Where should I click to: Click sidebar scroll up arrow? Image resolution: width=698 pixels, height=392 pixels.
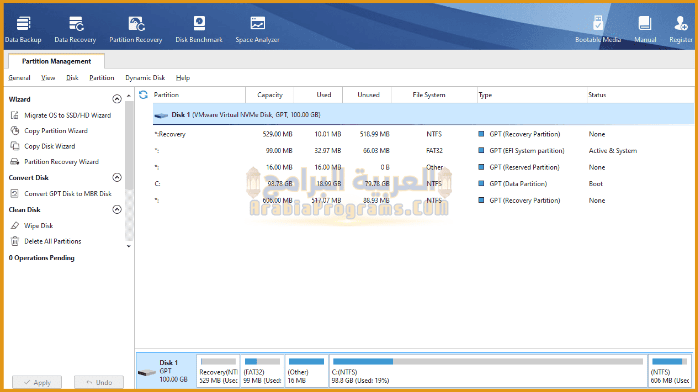coord(129,96)
